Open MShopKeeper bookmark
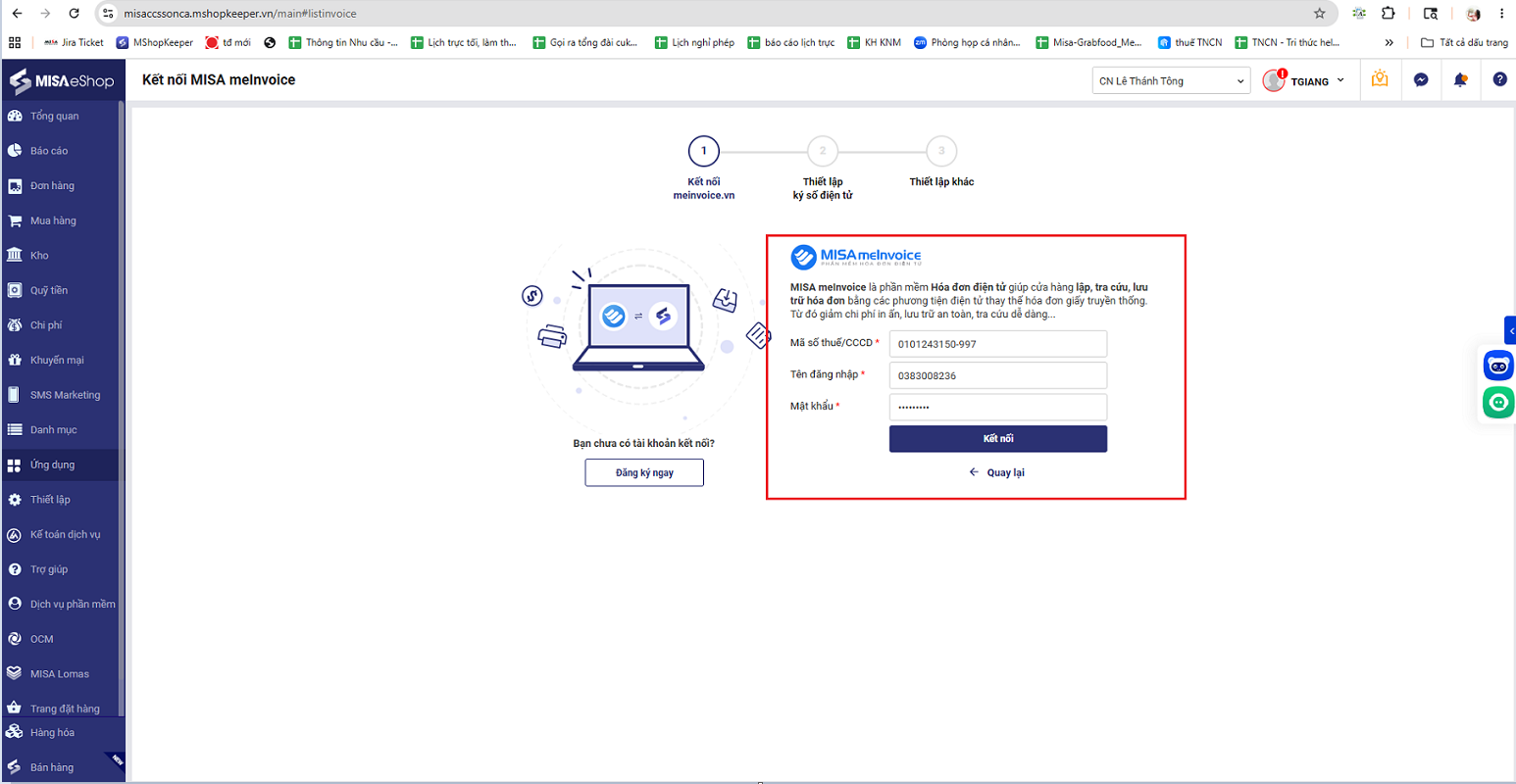 coord(155,42)
